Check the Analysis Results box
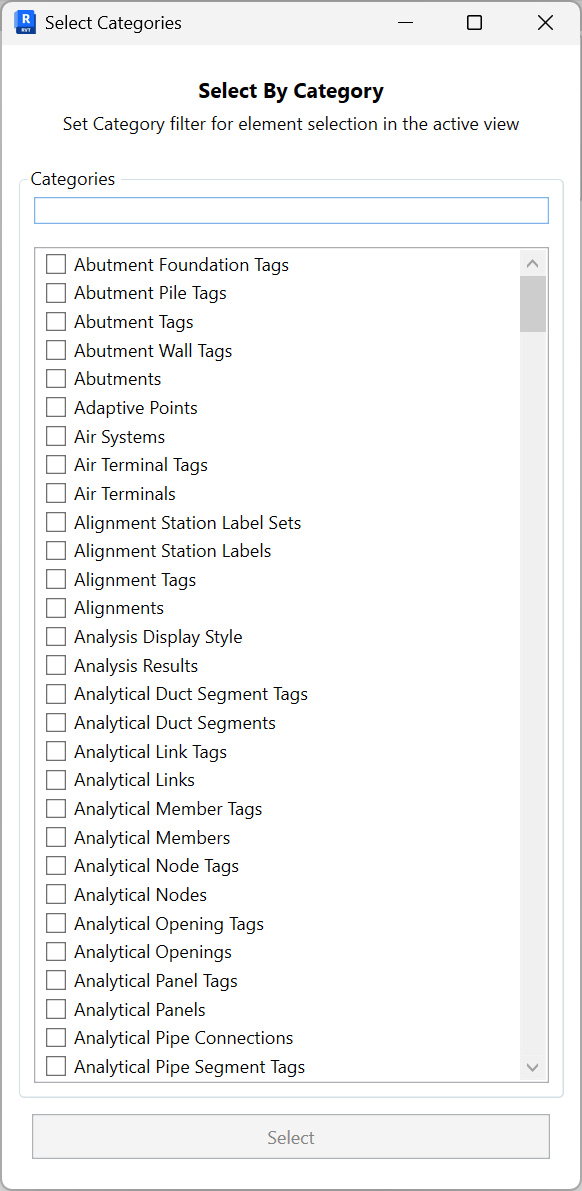 (x=56, y=665)
